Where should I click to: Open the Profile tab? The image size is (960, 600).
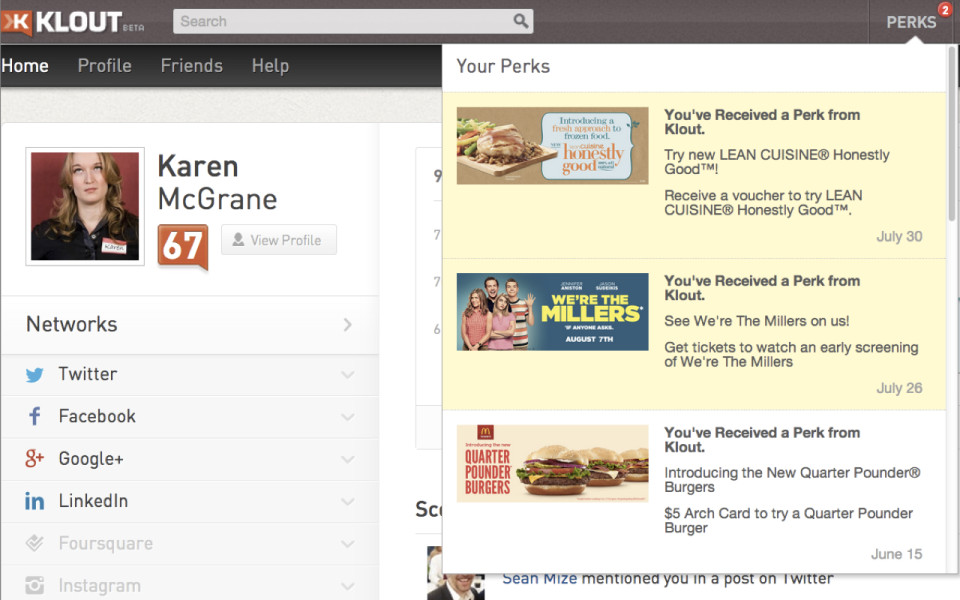pos(105,66)
